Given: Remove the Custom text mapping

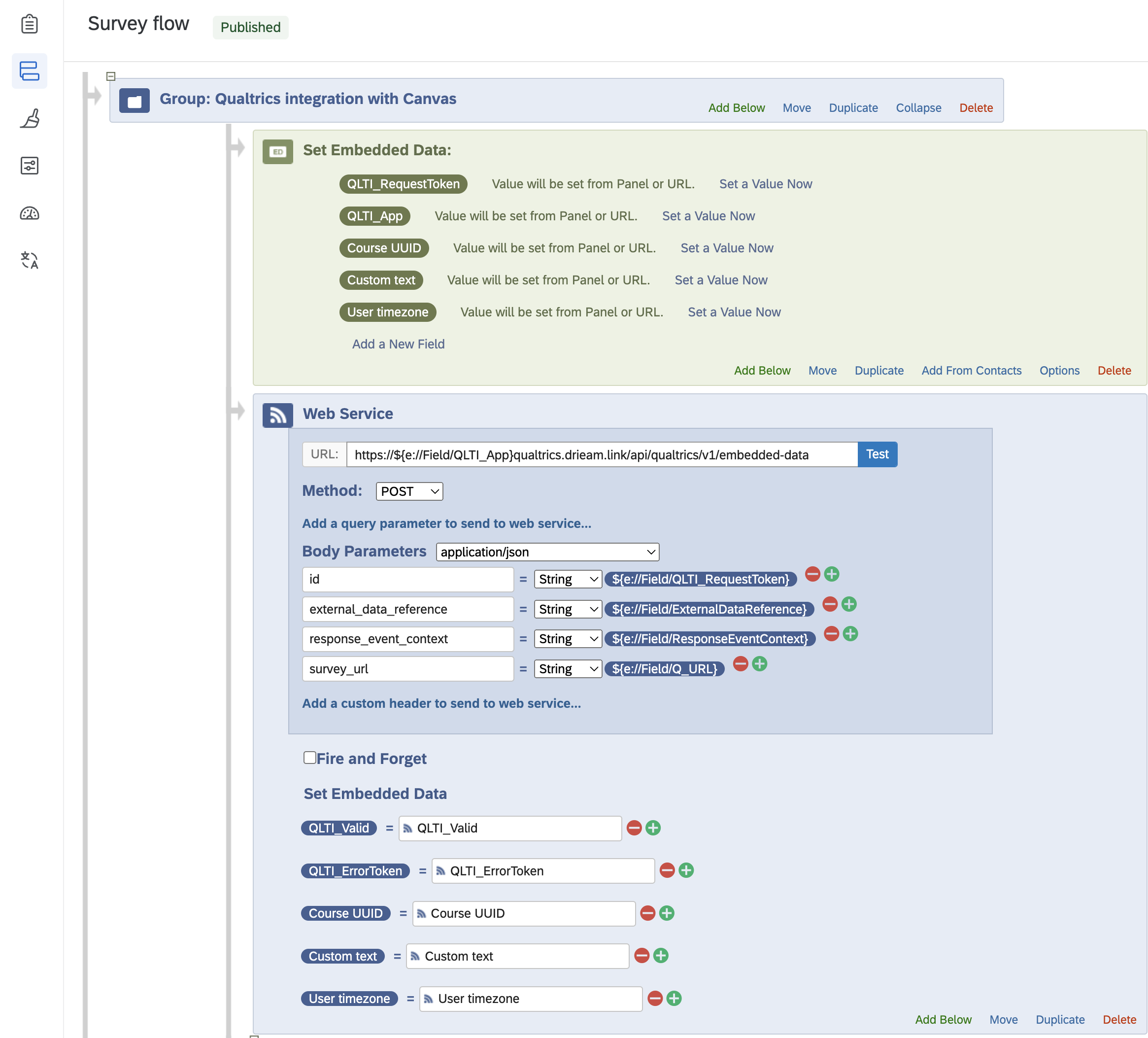Looking at the screenshot, I should pos(642,955).
